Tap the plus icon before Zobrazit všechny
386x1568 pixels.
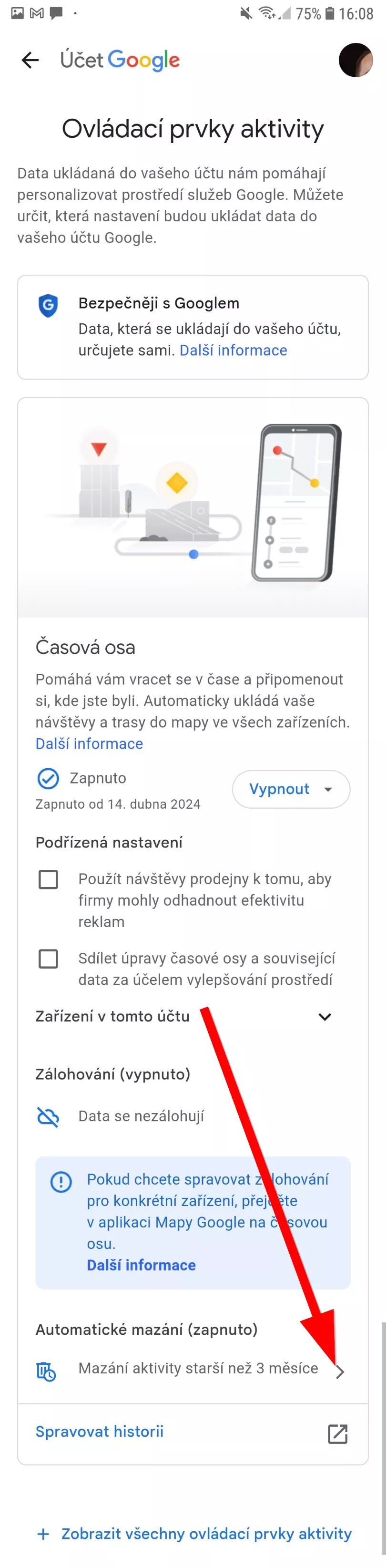pyautogui.click(x=43, y=1533)
